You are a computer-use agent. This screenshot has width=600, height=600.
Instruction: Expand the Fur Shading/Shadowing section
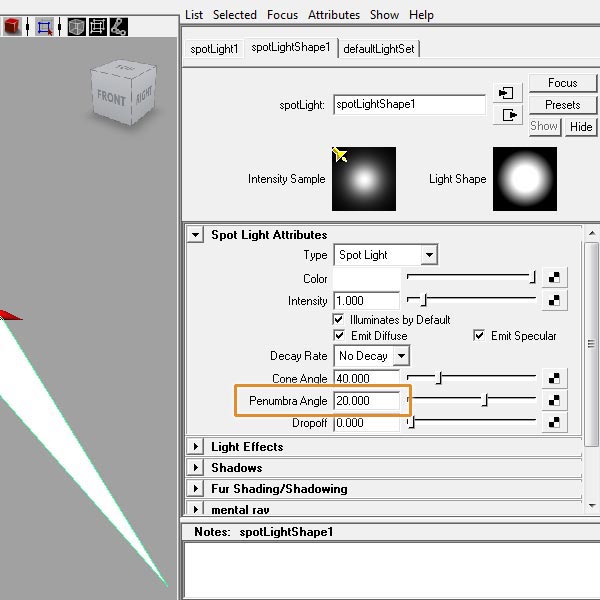click(x=196, y=489)
